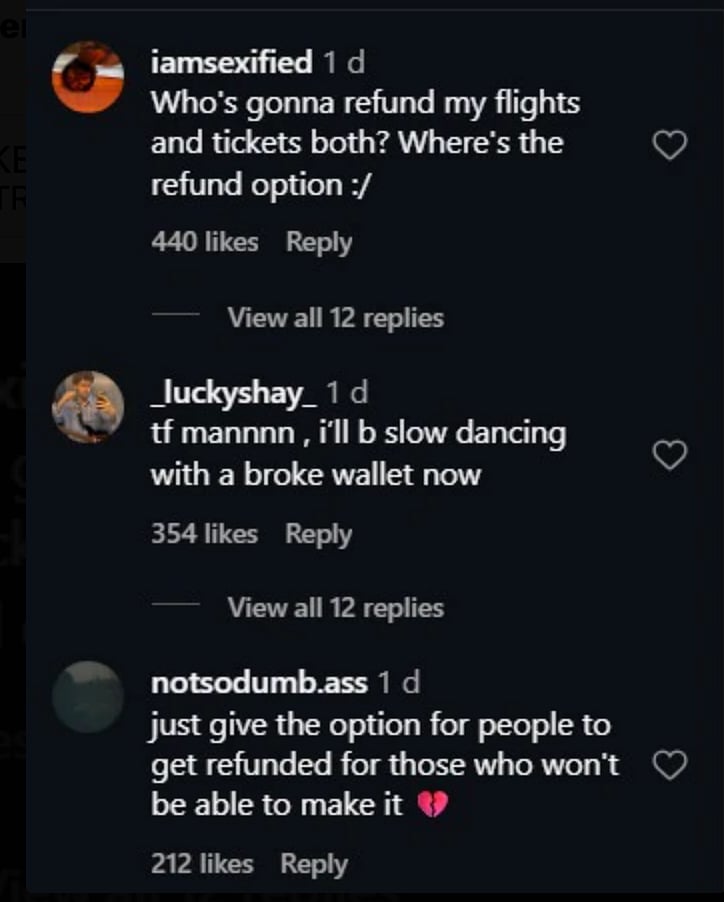View the 354 likes on _luckyshay_'s comment

(x=203, y=533)
